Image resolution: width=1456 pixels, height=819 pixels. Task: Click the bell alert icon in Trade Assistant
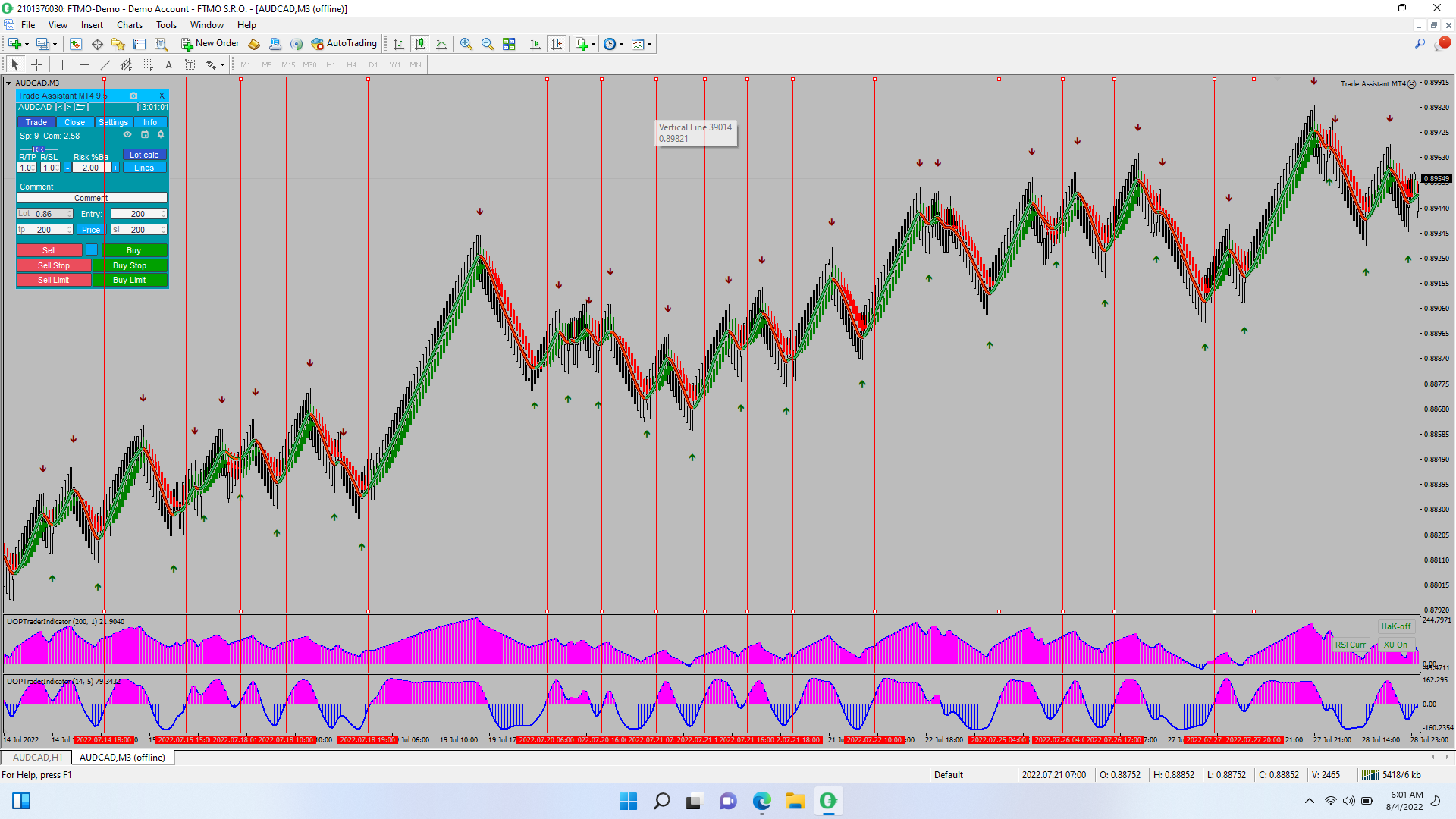(x=161, y=135)
